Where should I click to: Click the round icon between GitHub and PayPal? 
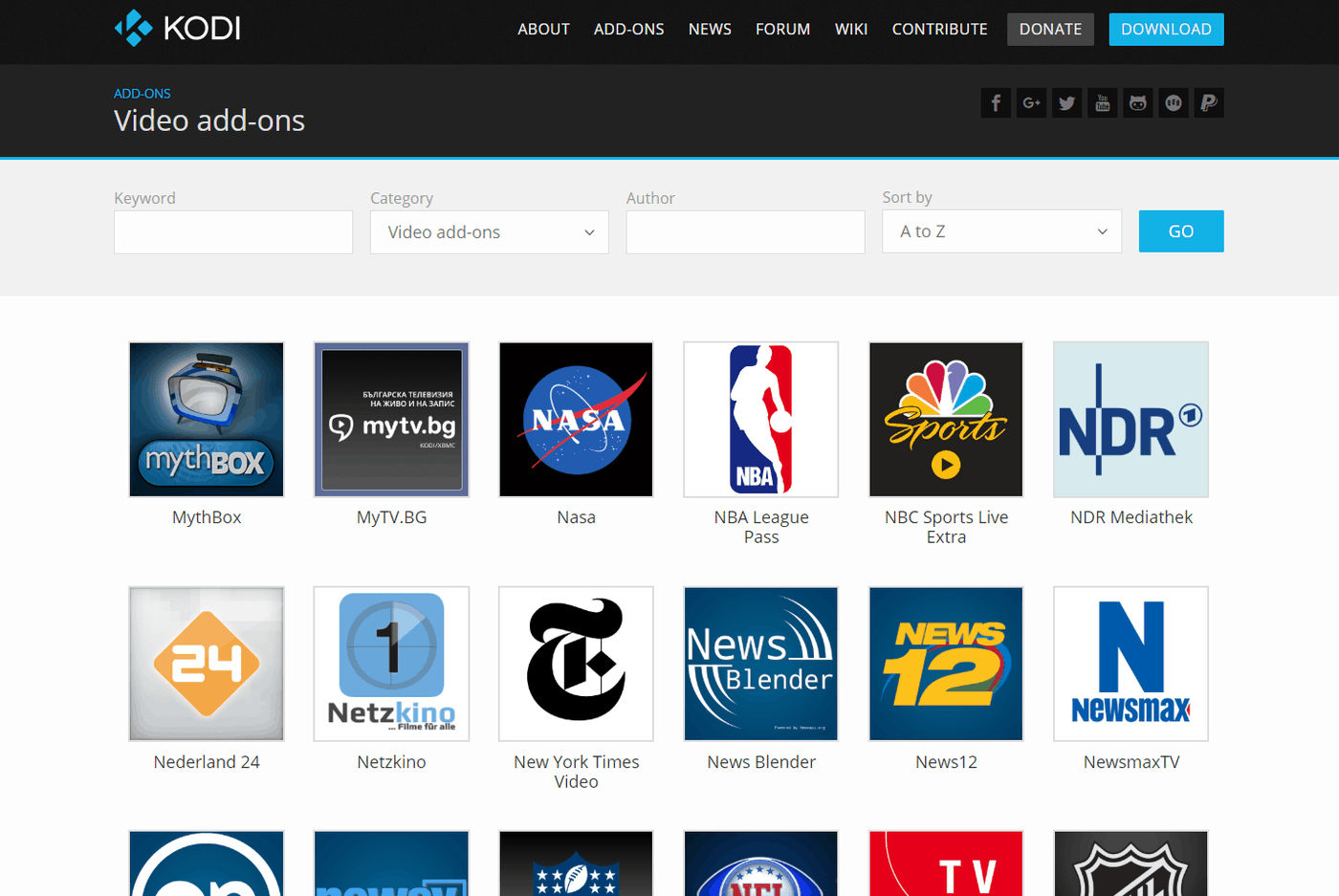[1174, 103]
